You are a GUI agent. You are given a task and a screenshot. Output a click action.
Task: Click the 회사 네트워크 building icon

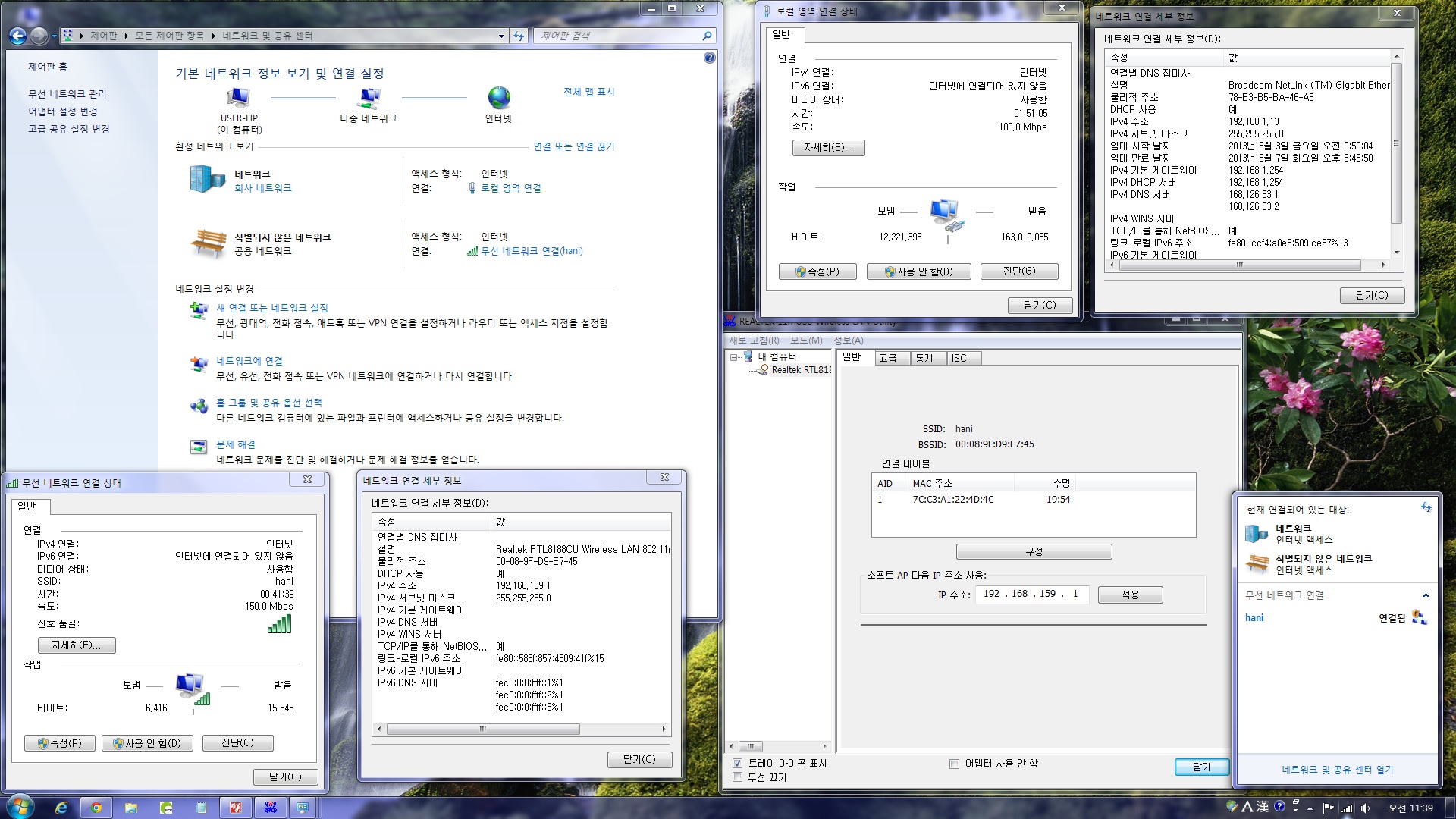point(207,180)
